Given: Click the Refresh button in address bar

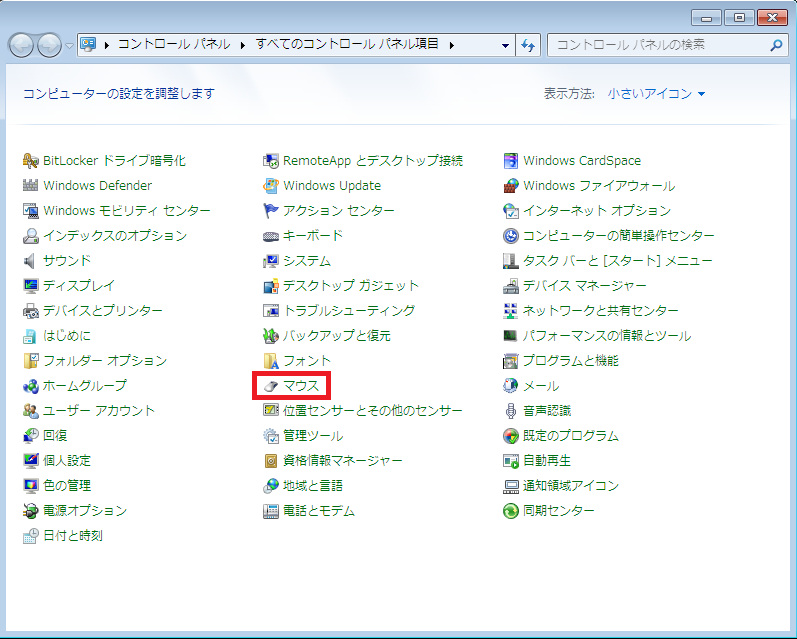Looking at the screenshot, I should (528, 45).
